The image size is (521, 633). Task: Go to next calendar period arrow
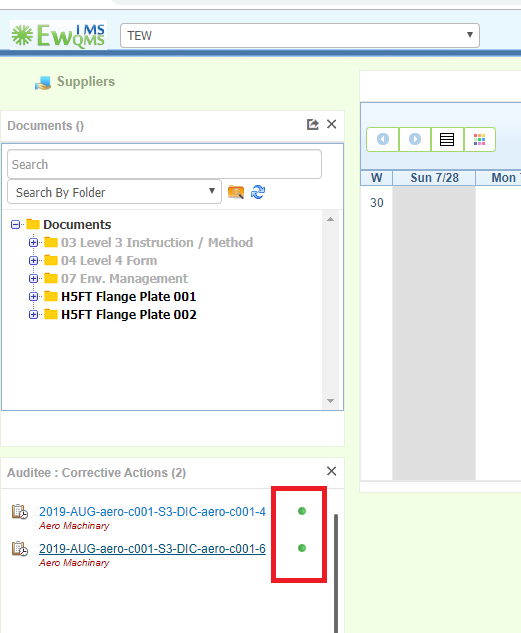pyautogui.click(x=415, y=139)
